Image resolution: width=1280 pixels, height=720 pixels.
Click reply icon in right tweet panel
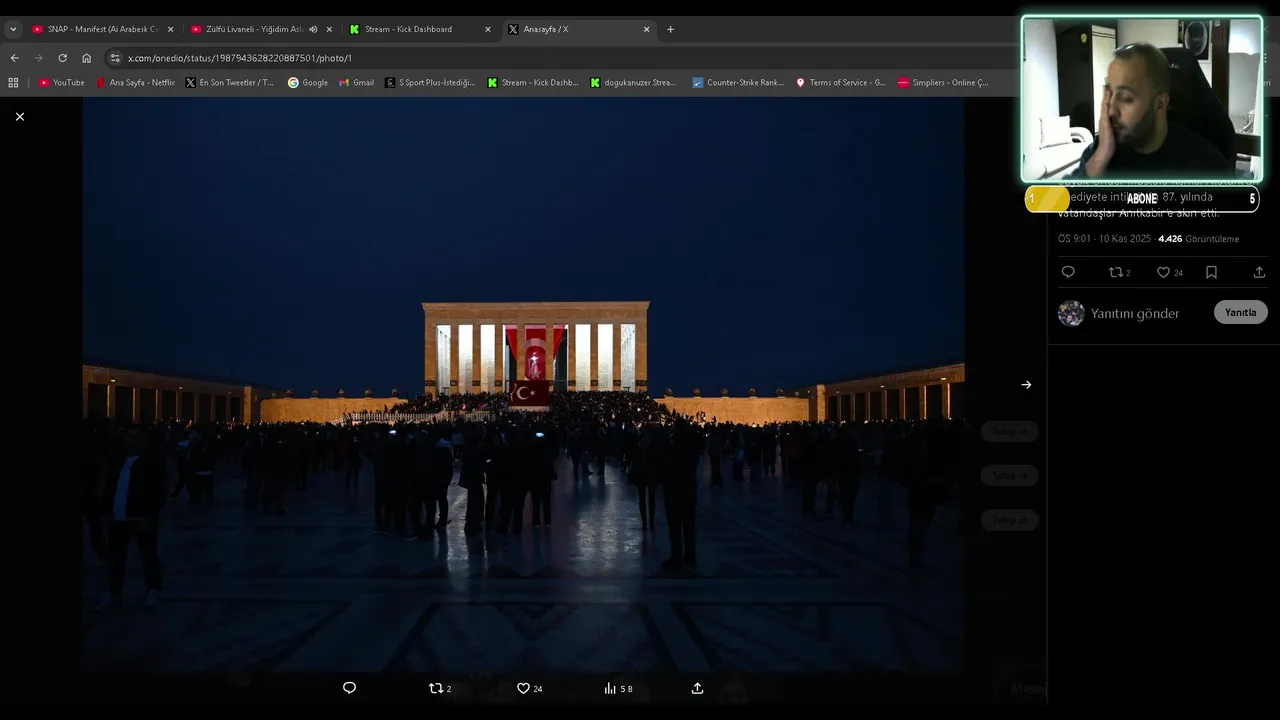1068,272
